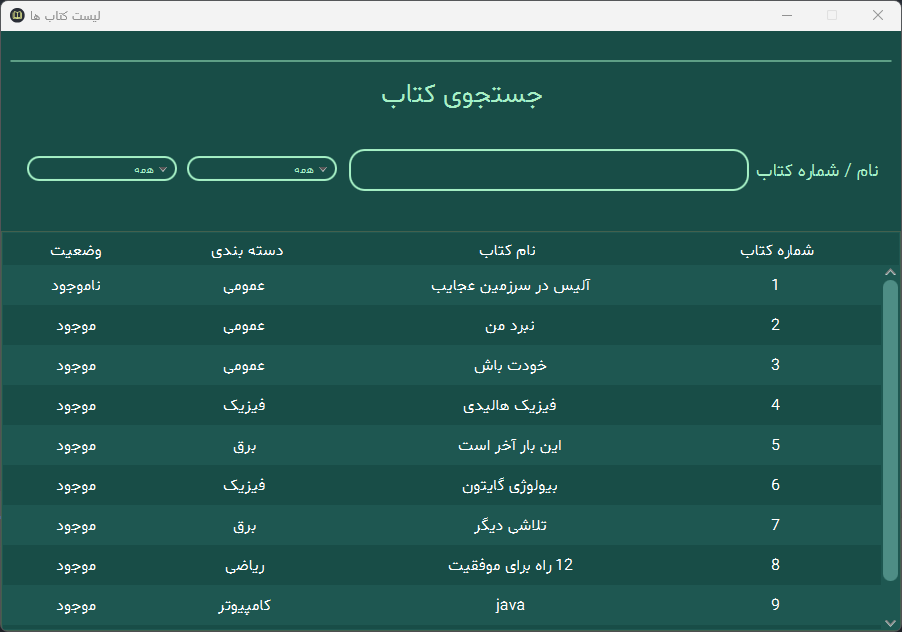Select the book row 'java'
Image resolution: width=902 pixels, height=632 pixels.
(442, 605)
